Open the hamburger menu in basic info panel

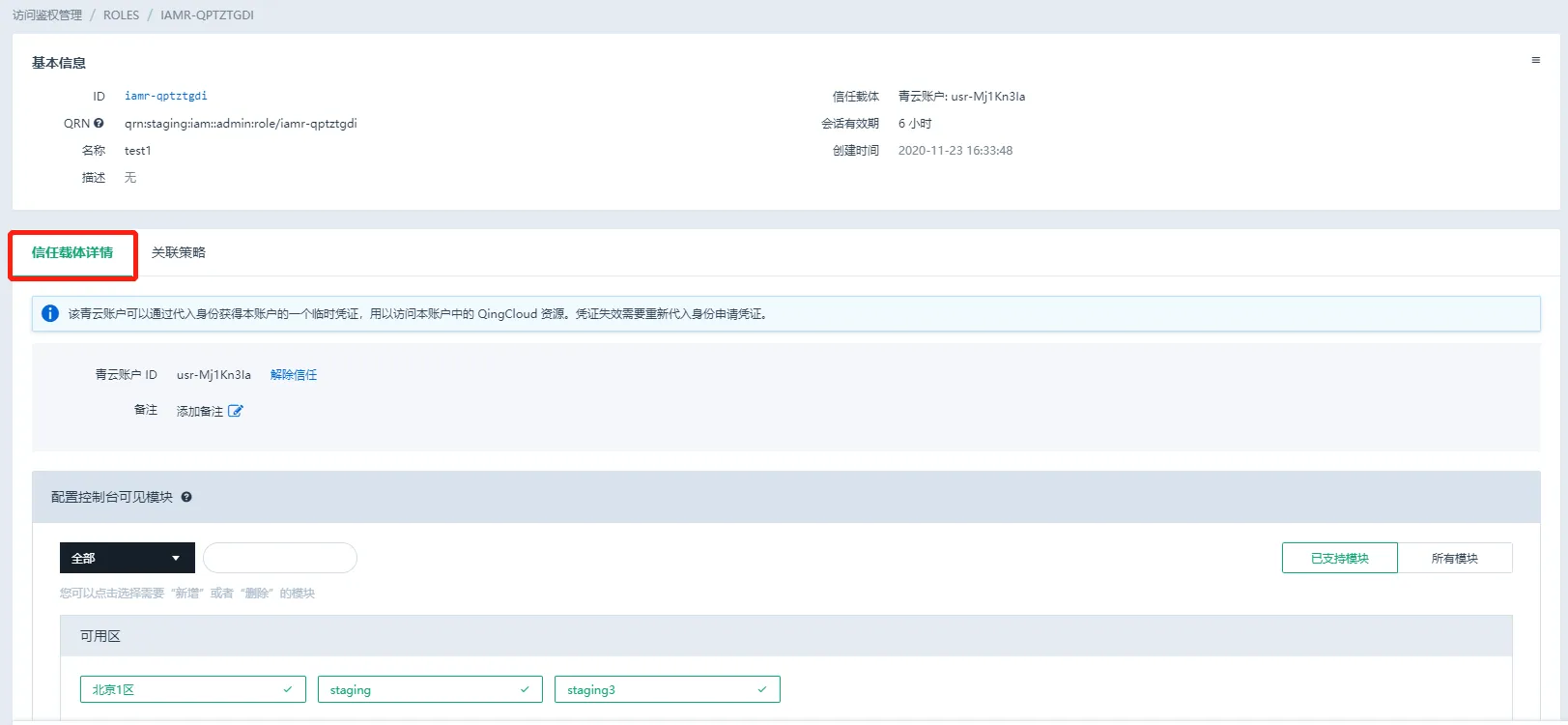(x=1535, y=61)
